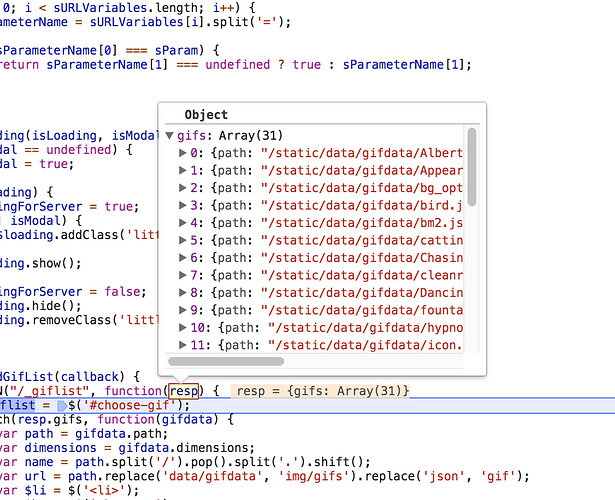Click the /static/data/gifdata/bird.j path string

362,205
